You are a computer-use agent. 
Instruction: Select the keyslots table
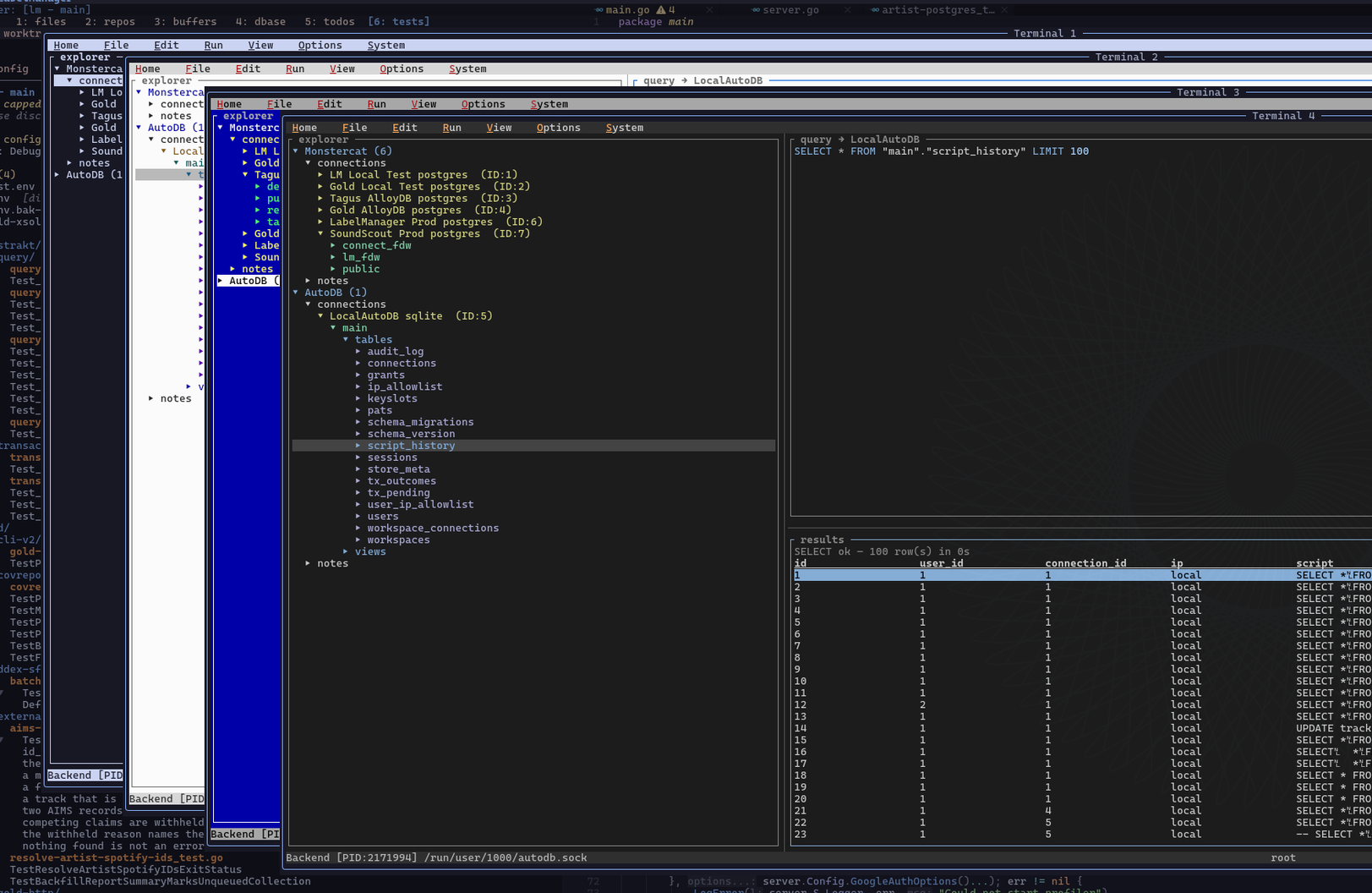click(392, 399)
